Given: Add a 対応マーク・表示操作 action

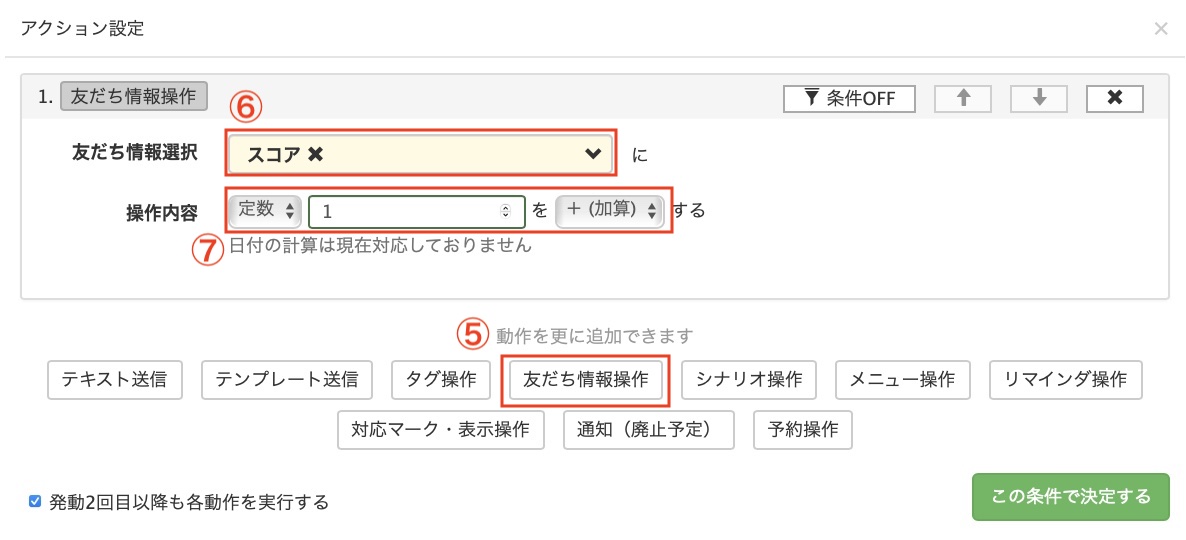Looking at the screenshot, I should [441, 430].
